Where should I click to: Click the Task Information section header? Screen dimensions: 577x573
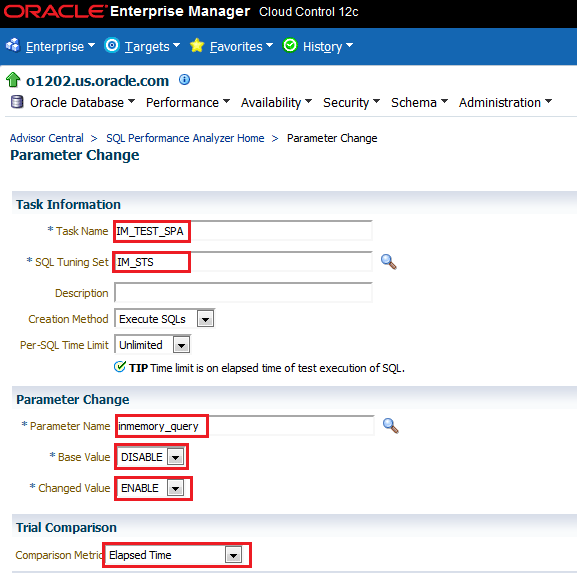pyautogui.click(x=68, y=204)
